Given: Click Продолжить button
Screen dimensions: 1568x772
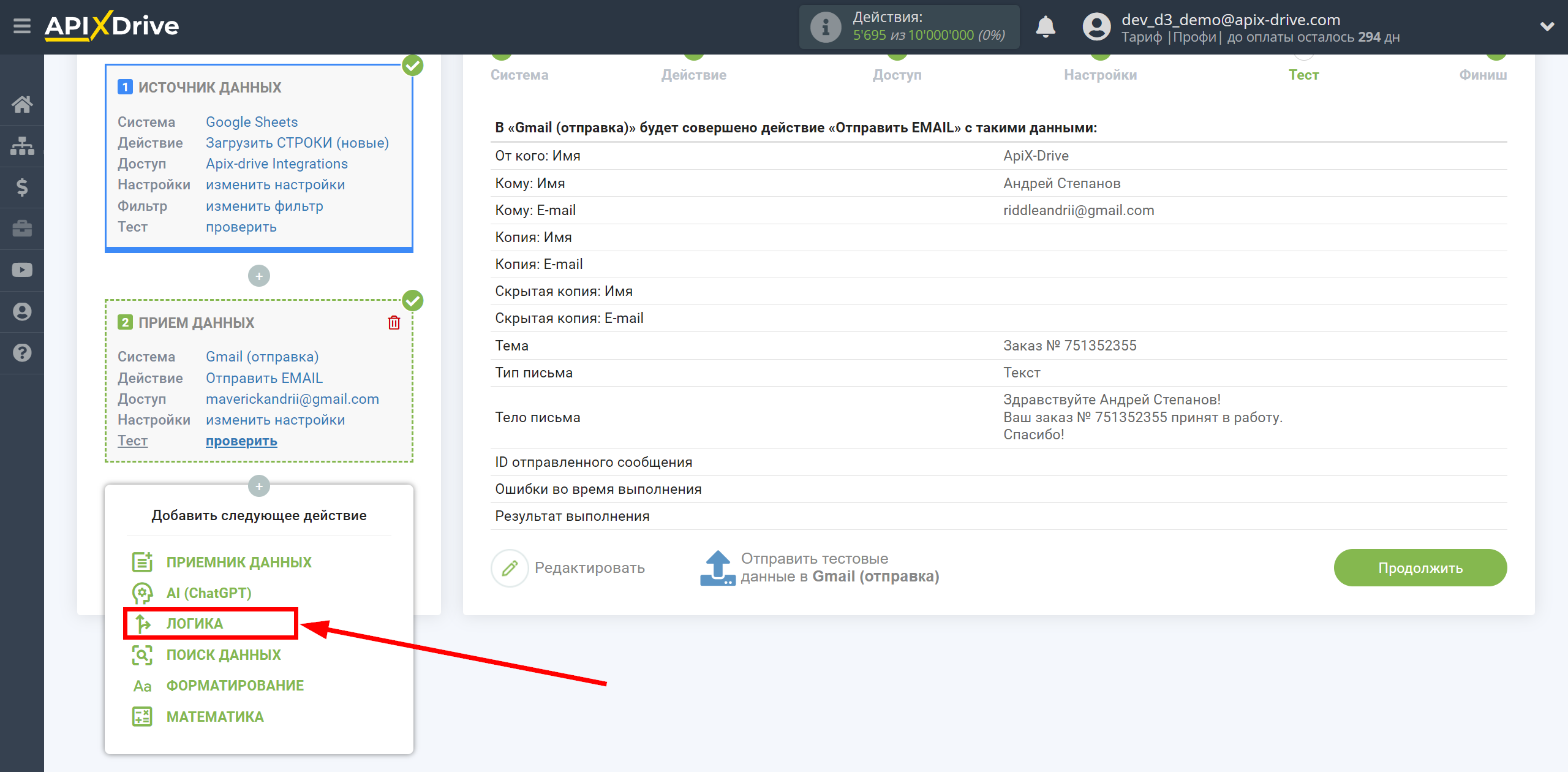Looking at the screenshot, I should click(x=1420, y=568).
